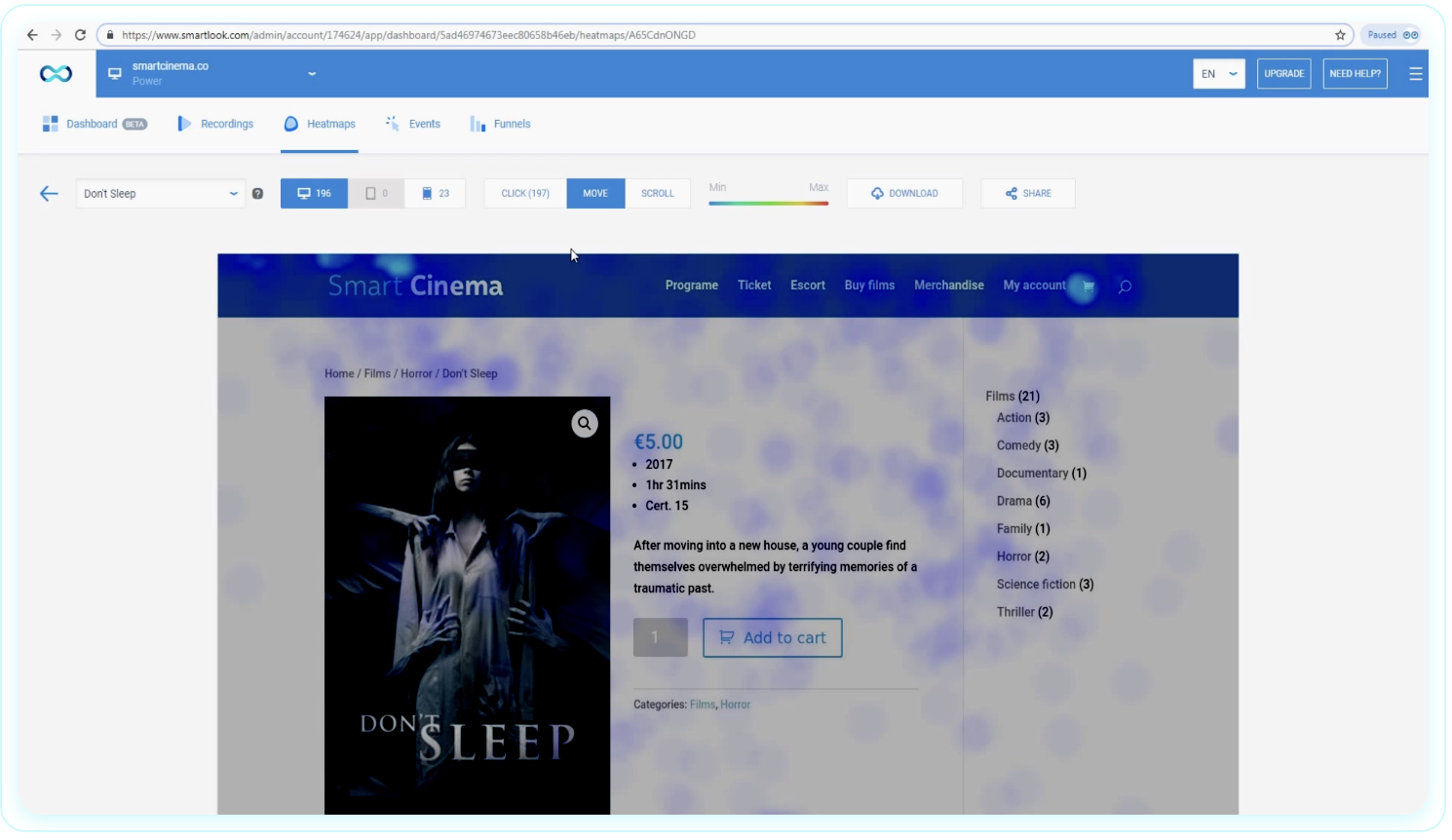This screenshot has width=1452, height=840.
Task: Click the Smartlook infinity logo
Action: point(56,74)
